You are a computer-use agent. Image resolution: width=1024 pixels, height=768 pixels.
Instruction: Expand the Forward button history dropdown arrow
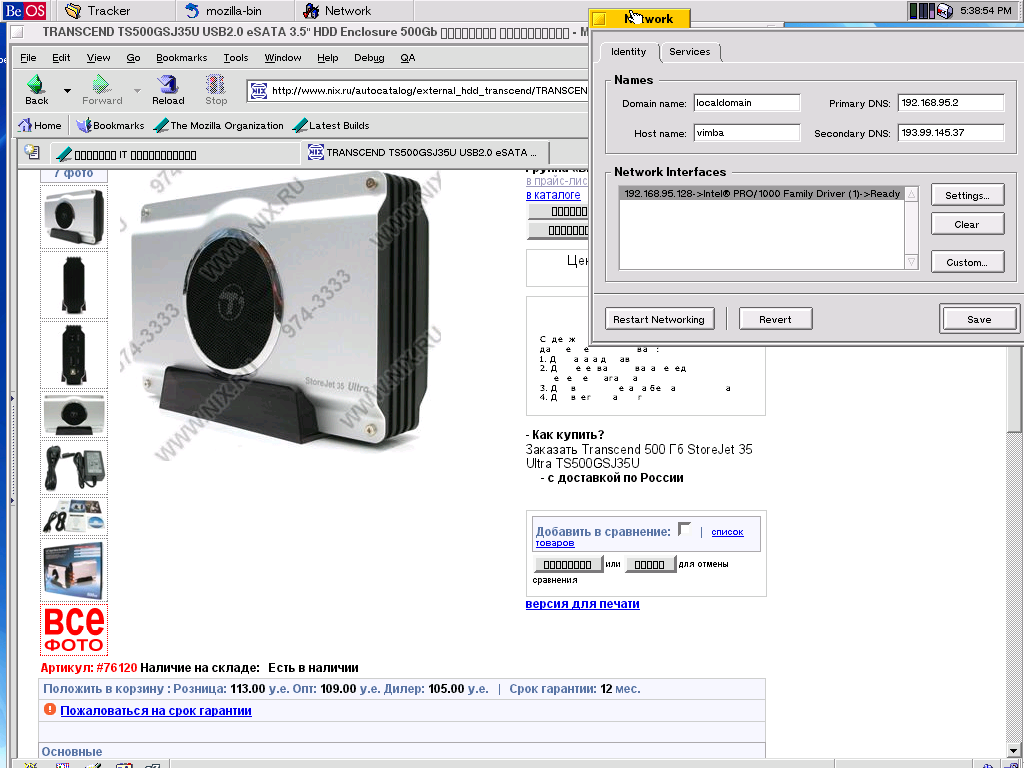click(x=135, y=90)
